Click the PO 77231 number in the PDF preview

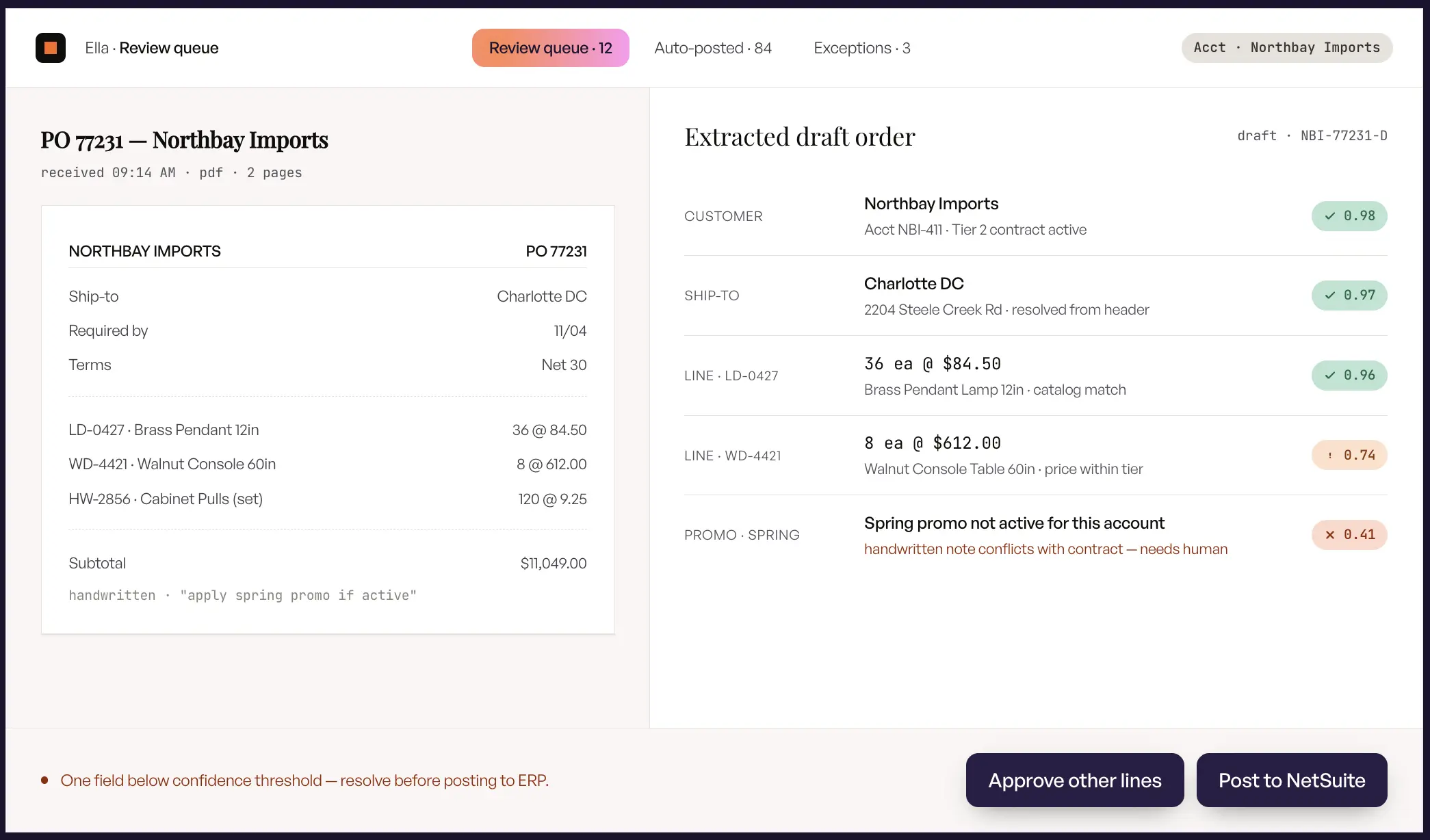556,251
